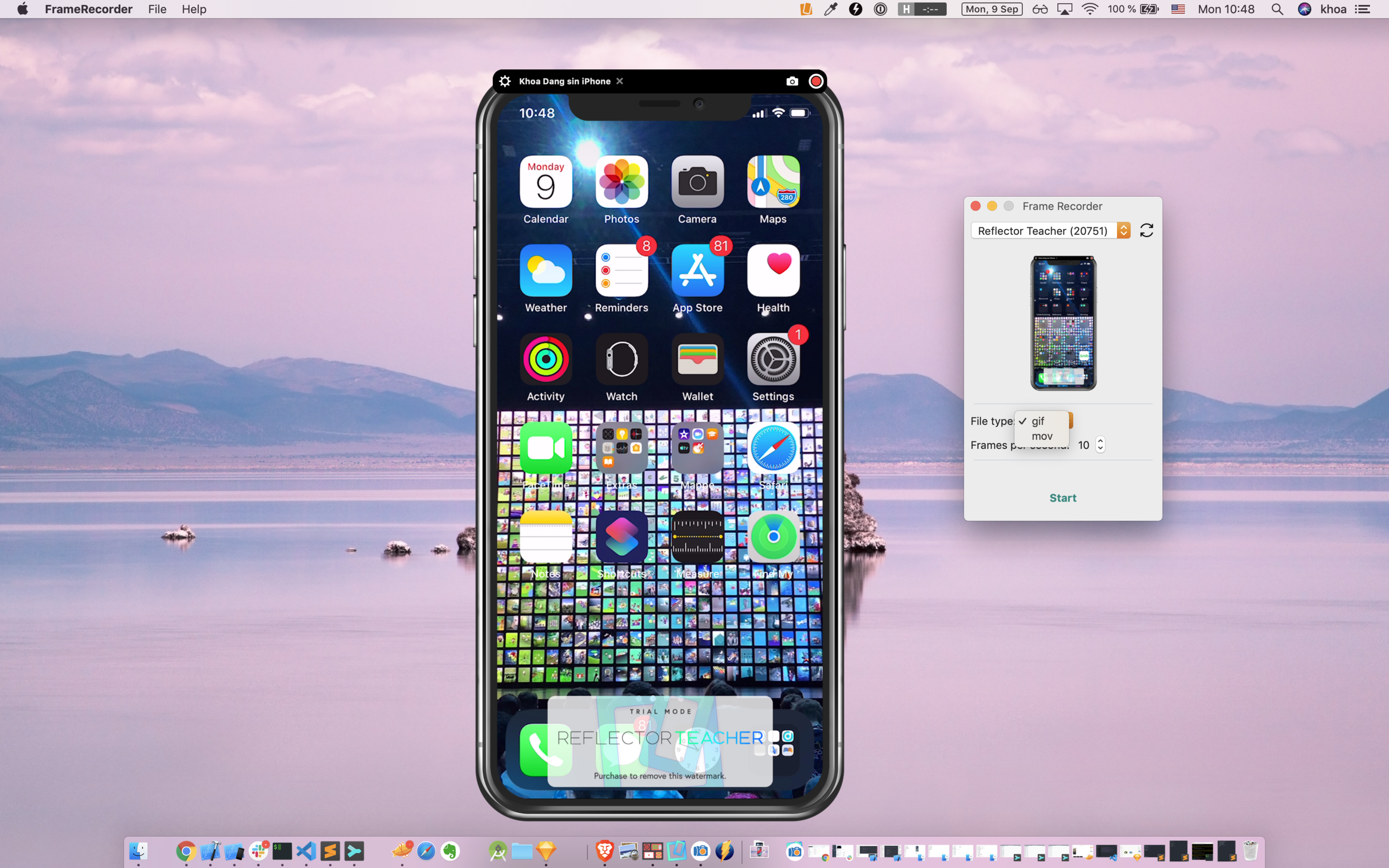The width and height of the screenshot is (1389, 868).
Task: Open the Shortcuts app on the iPhone
Action: (x=622, y=537)
